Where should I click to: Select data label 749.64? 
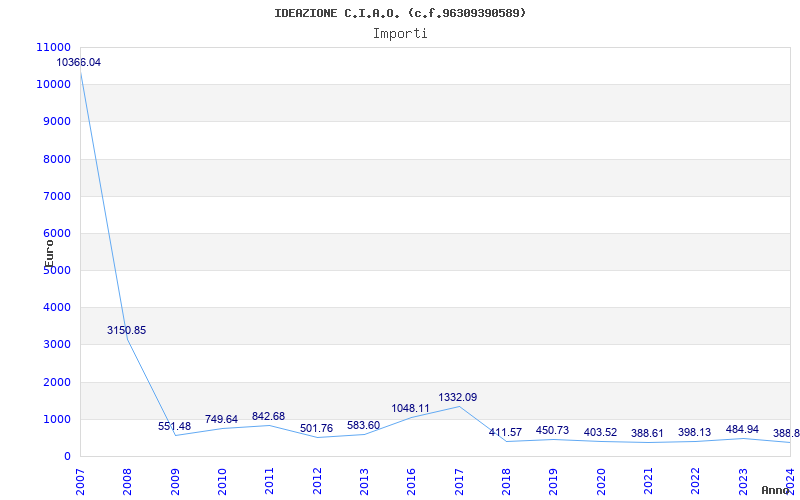pyautogui.click(x=221, y=419)
